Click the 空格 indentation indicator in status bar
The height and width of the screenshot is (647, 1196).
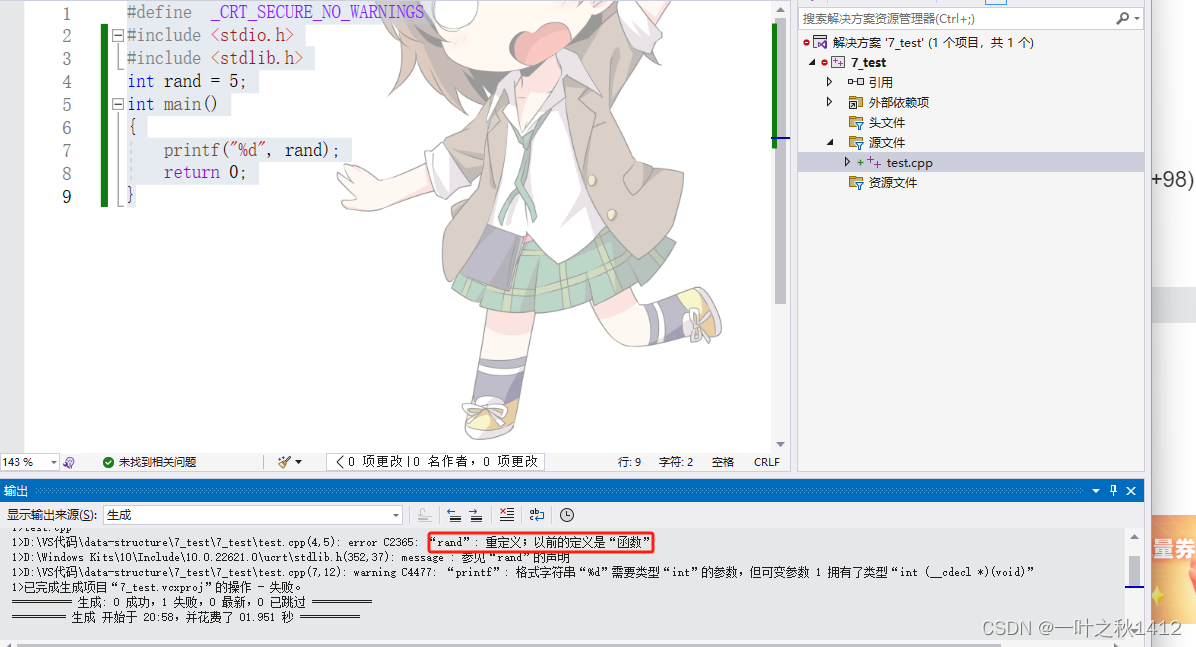click(x=722, y=461)
